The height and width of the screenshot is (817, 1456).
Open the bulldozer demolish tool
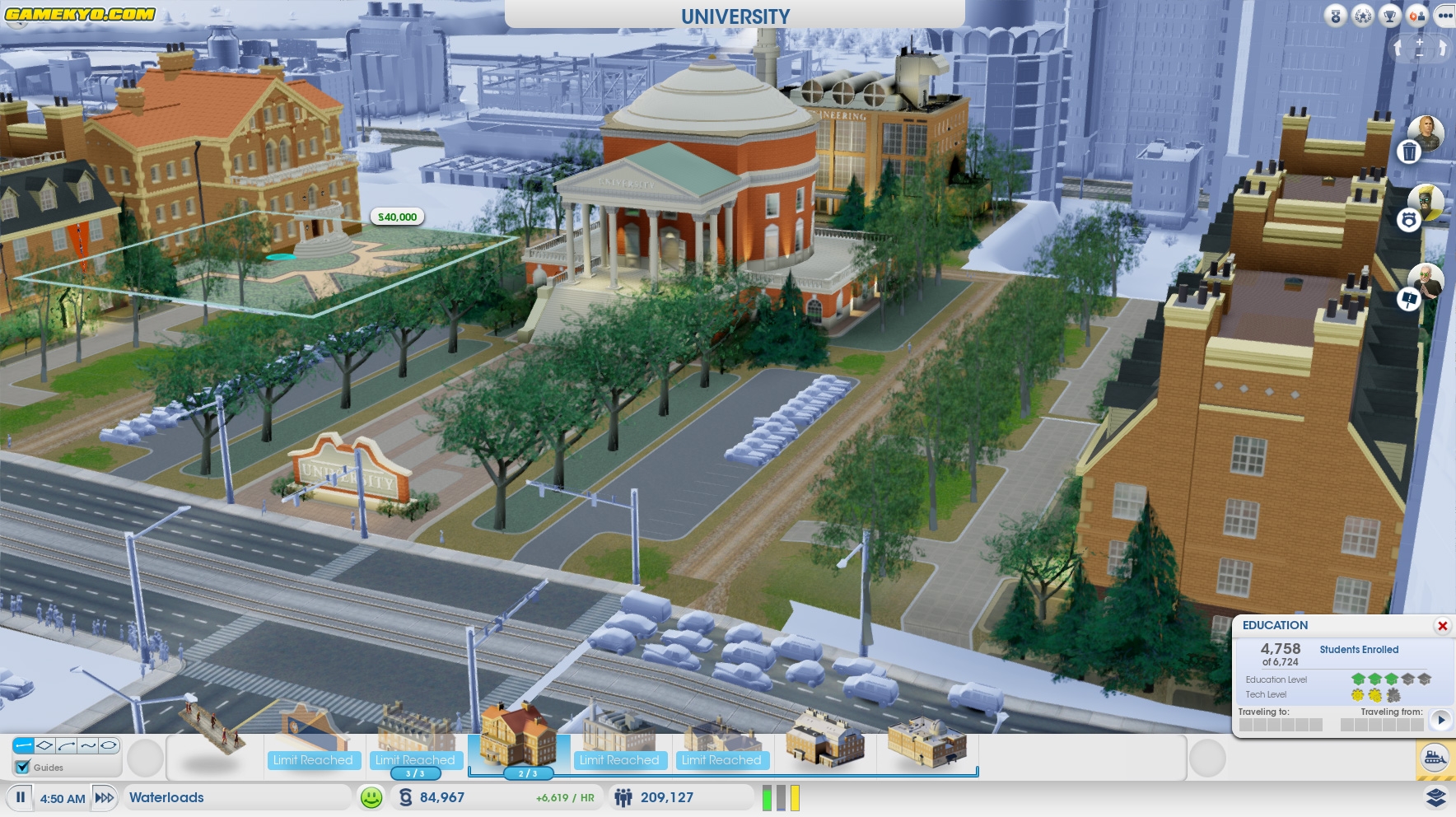(x=1435, y=758)
